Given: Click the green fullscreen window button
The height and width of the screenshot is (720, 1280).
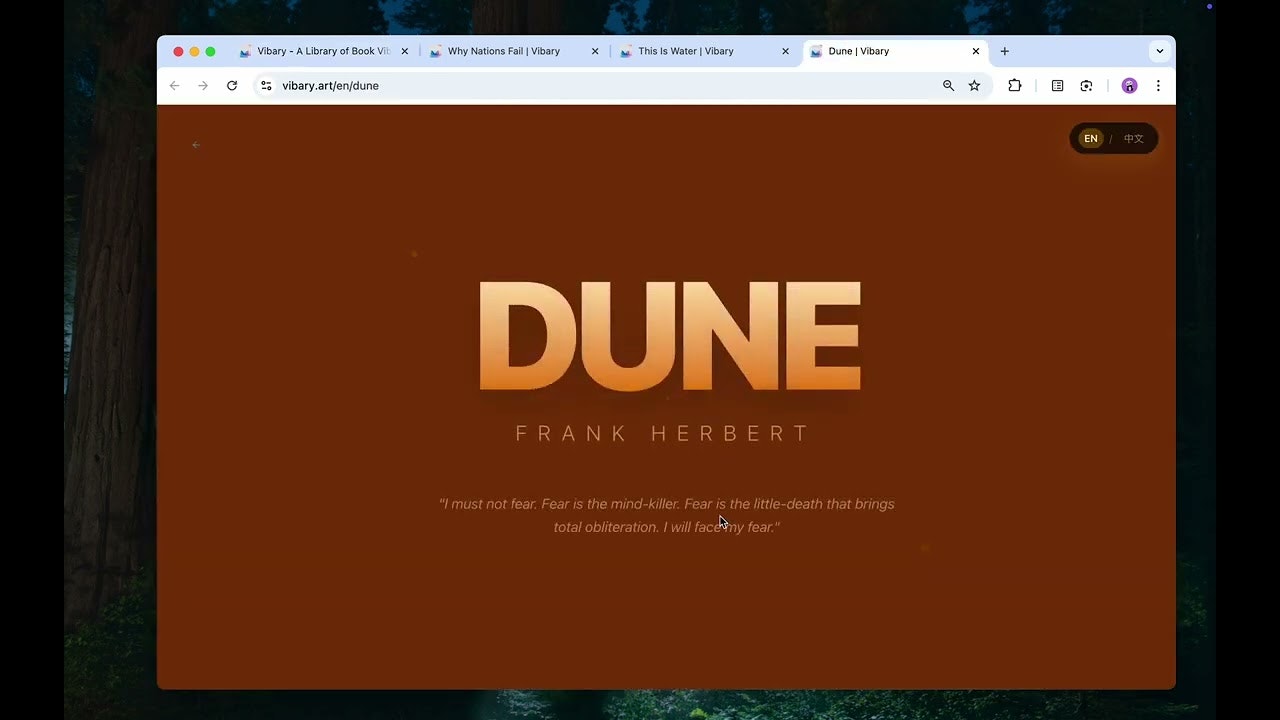Looking at the screenshot, I should coord(210,51).
